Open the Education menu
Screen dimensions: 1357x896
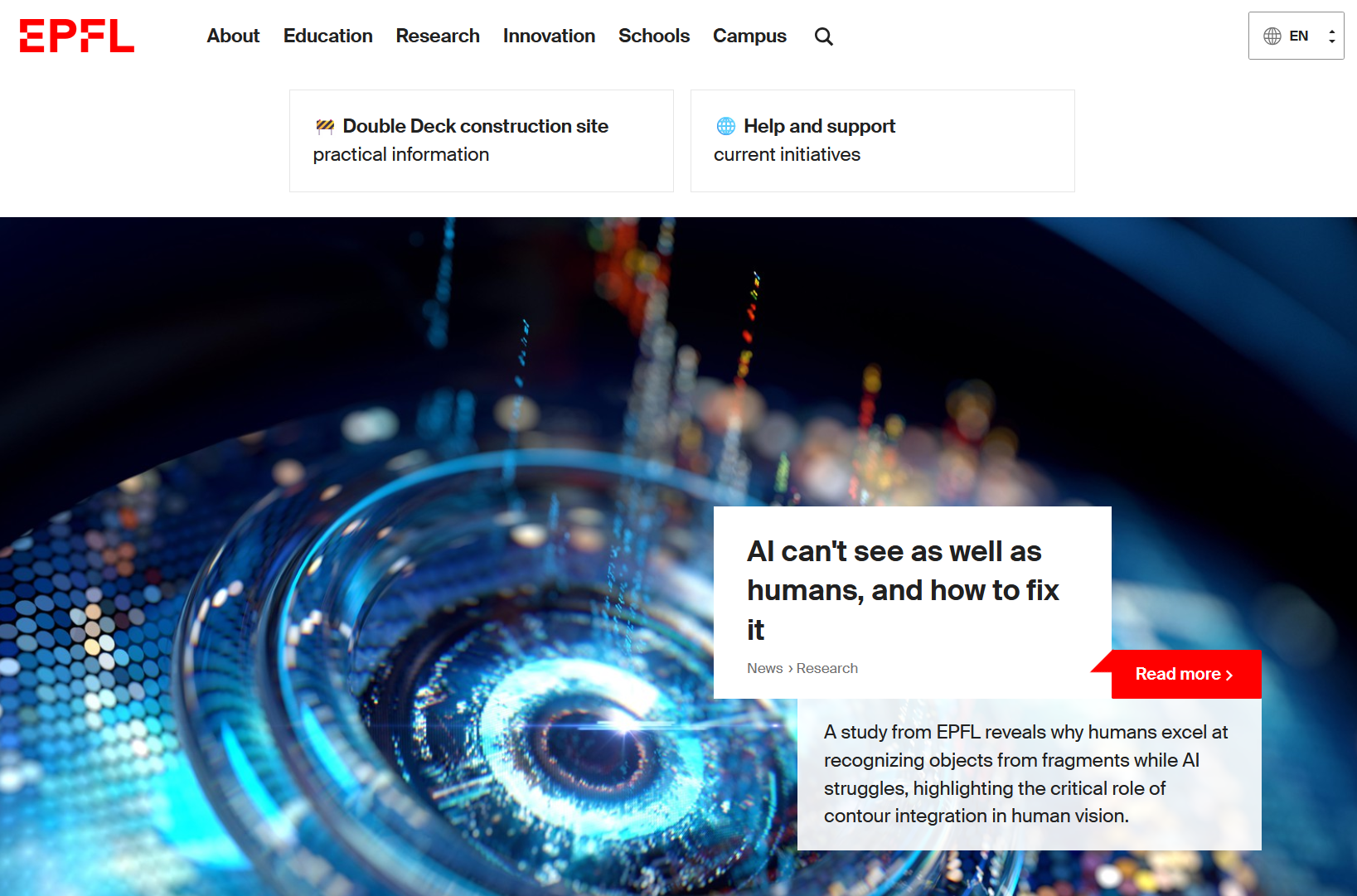(327, 36)
